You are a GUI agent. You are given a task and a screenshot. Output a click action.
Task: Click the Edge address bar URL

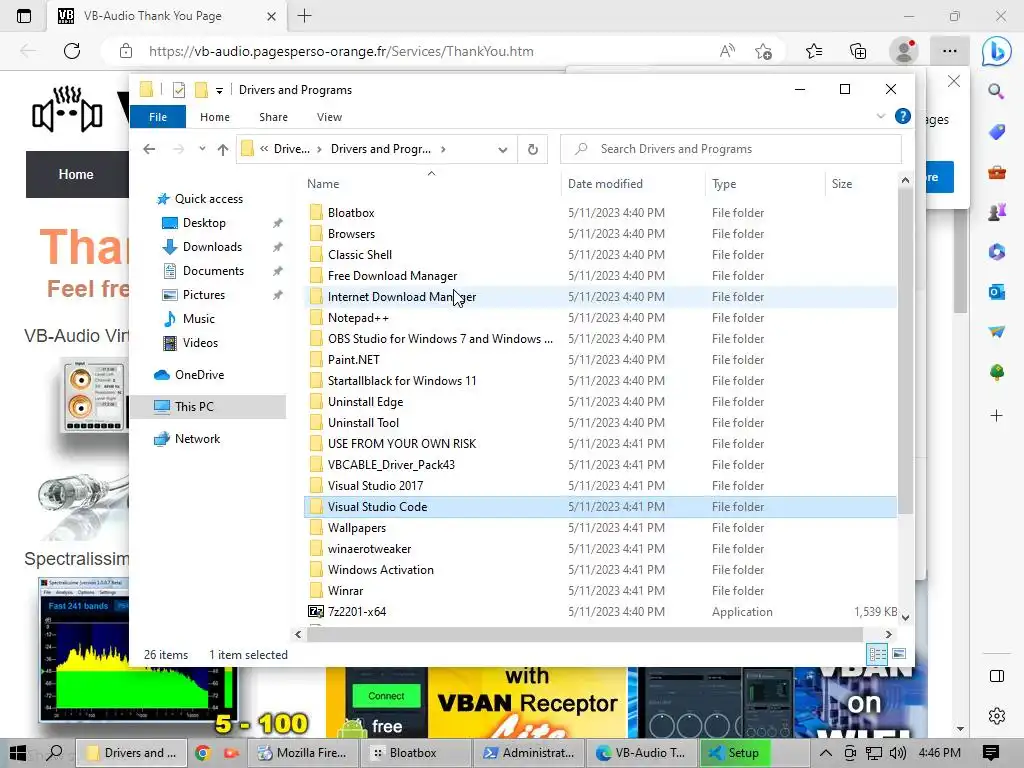click(x=341, y=51)
